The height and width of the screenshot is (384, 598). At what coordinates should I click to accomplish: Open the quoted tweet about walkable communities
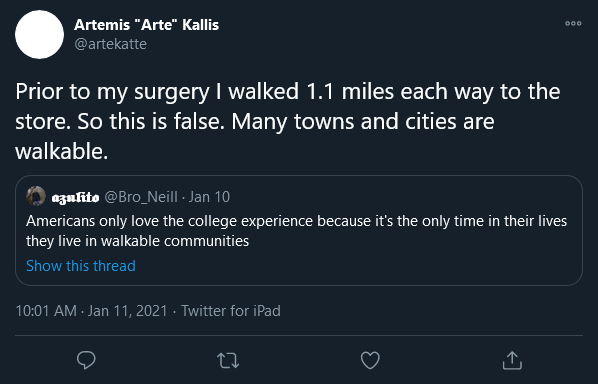(299, 230)
